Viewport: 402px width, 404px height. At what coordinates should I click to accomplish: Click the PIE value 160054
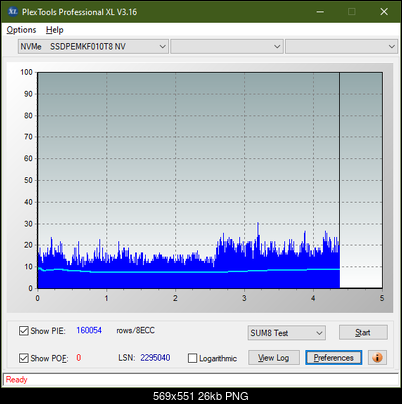click(89, 330)
